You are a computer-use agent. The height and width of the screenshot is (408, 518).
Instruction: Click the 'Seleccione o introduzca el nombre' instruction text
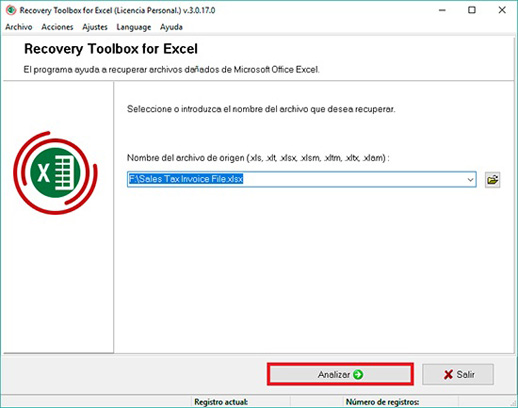pyautogui.click(x=261, y=109)
